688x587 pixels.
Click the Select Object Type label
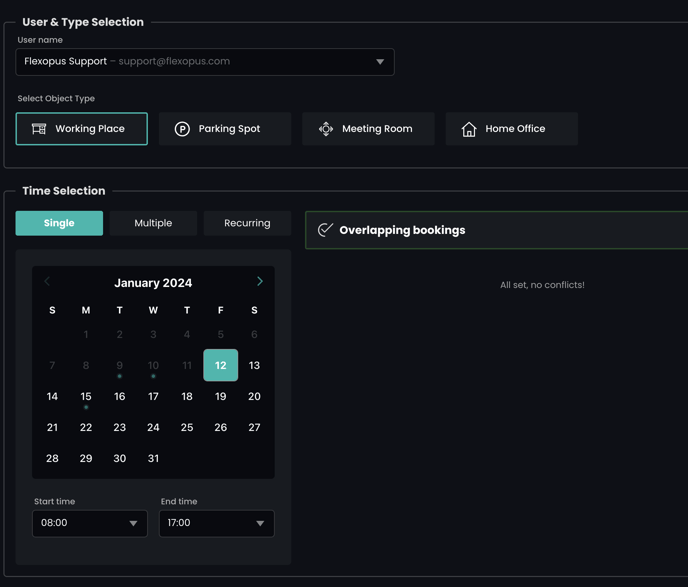(56, 98)
